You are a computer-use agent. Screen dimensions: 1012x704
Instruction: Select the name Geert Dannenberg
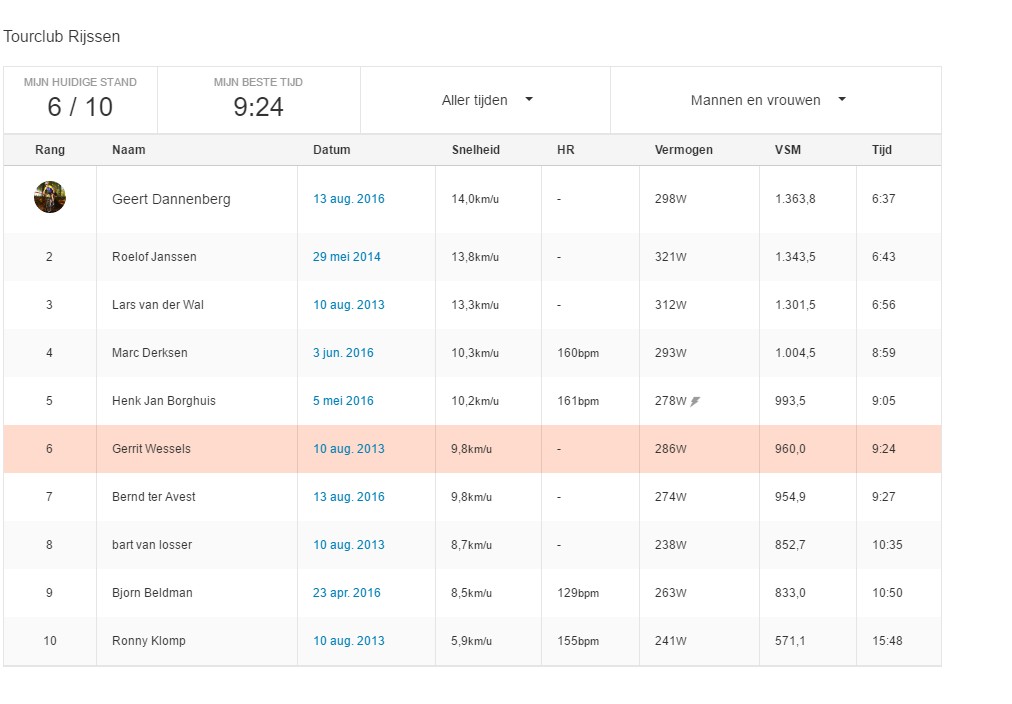171,199
